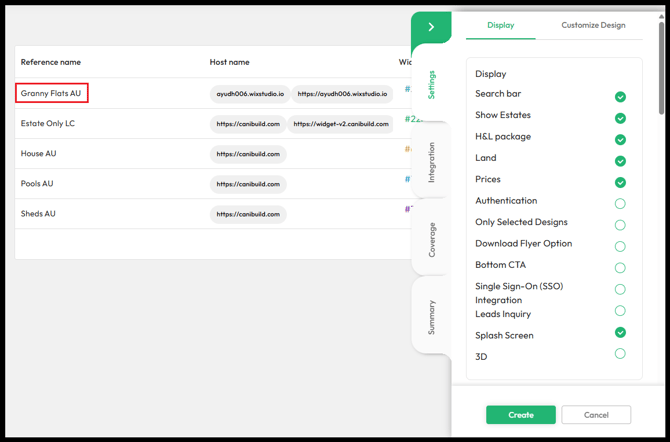Image resolution: width=670 pixels, height=442 pixels.
Task: Select the Granny Flats AU row
Action: click(213, 93)
